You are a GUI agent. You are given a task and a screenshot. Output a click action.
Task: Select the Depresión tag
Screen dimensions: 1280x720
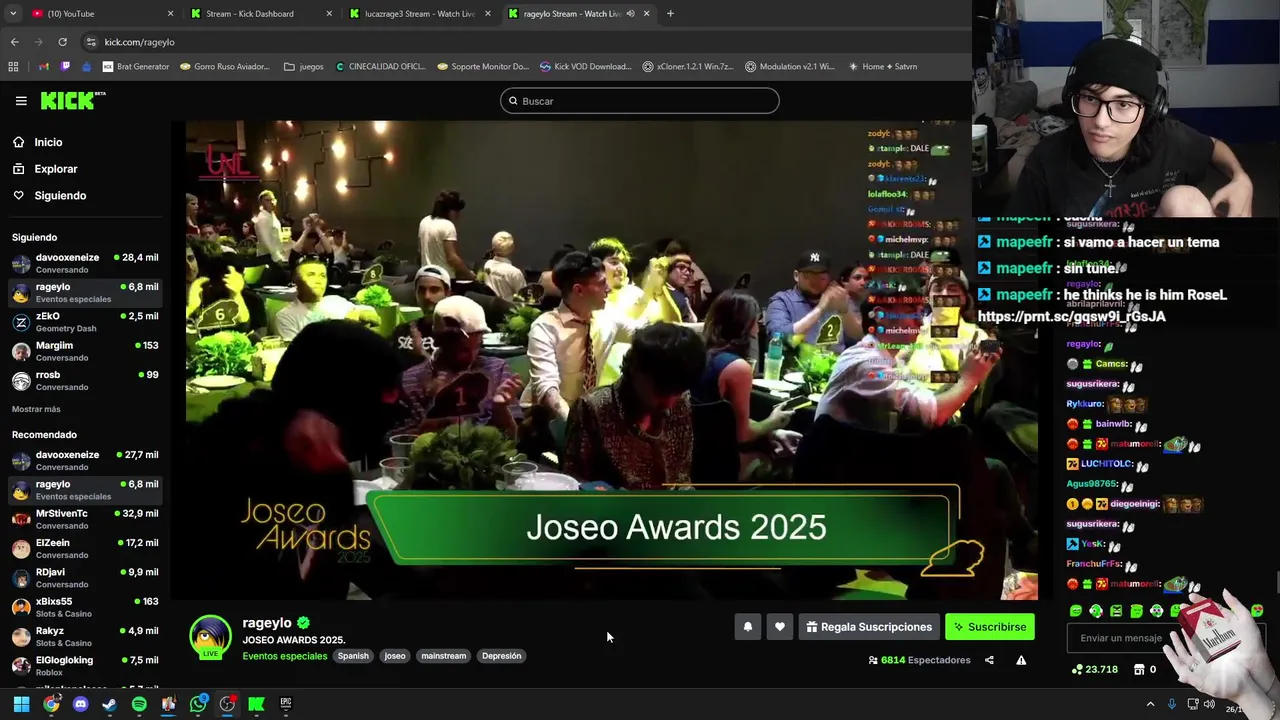501,656
